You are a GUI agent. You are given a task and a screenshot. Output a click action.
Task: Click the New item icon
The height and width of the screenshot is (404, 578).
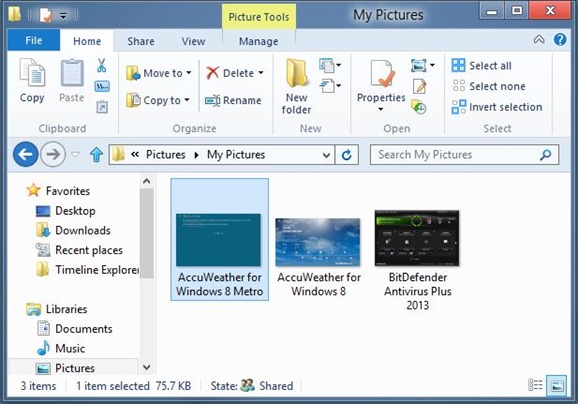coord(327,65)
